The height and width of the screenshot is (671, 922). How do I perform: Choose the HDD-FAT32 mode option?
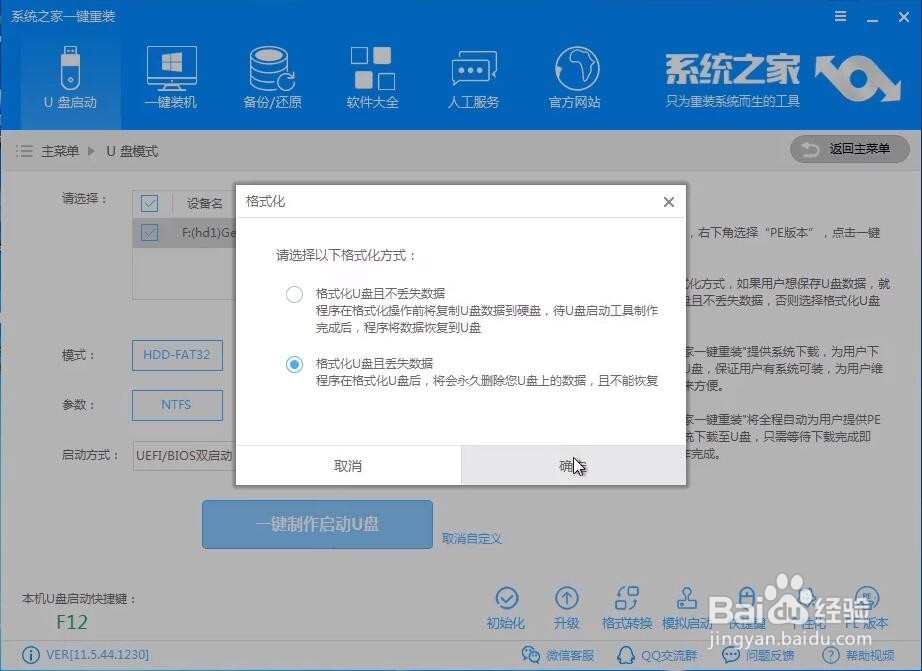[x=177, y=355]
